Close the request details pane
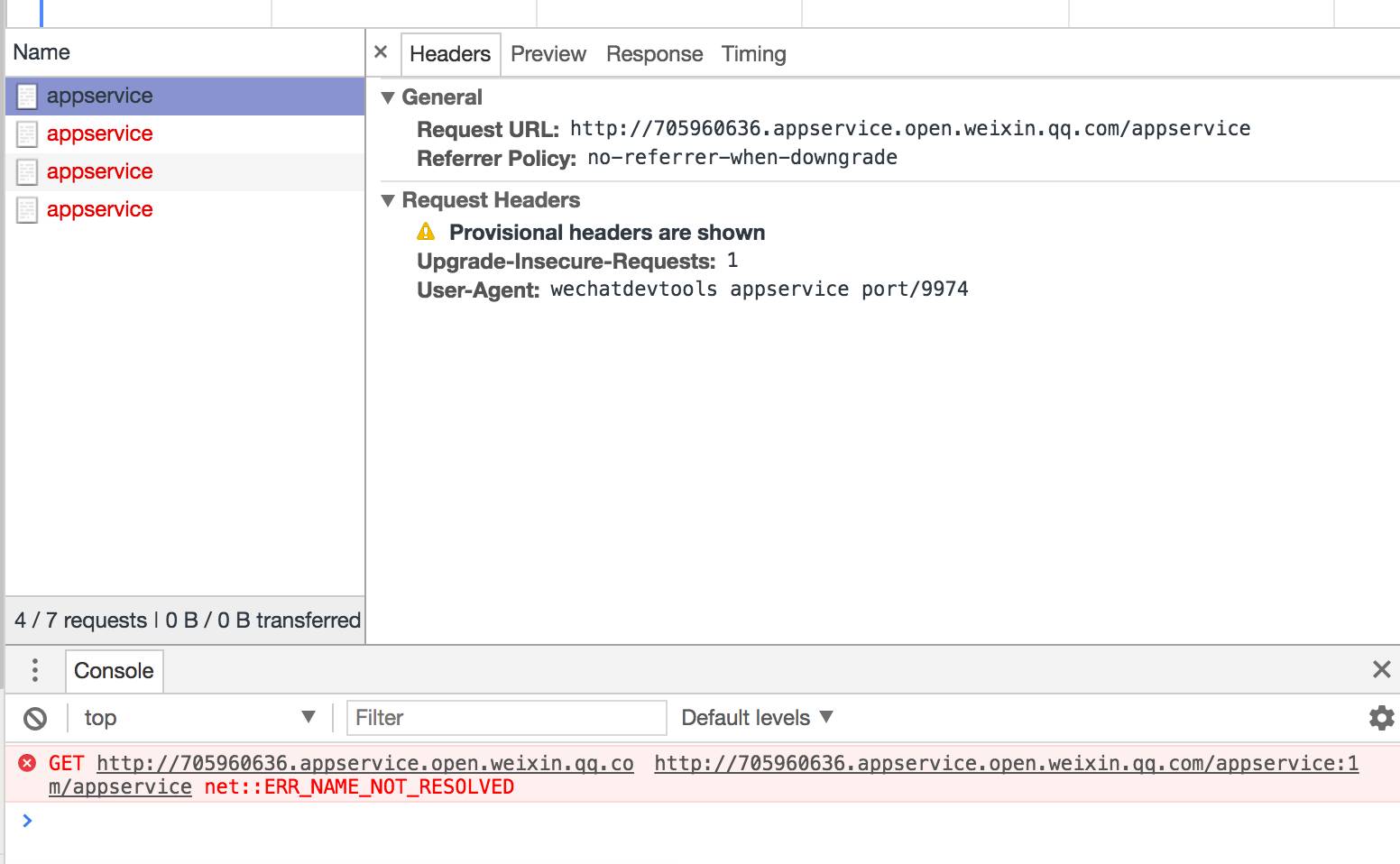This screenshot has width=1400, height=864. (381, 52)
